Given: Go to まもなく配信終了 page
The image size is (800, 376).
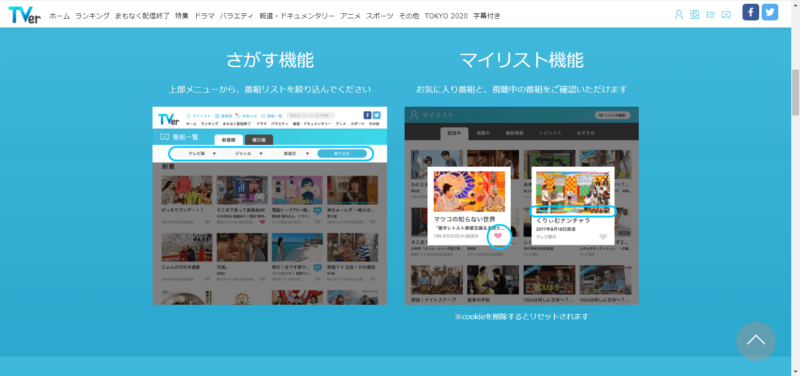Looking at the screenshot, I should 142,16.
